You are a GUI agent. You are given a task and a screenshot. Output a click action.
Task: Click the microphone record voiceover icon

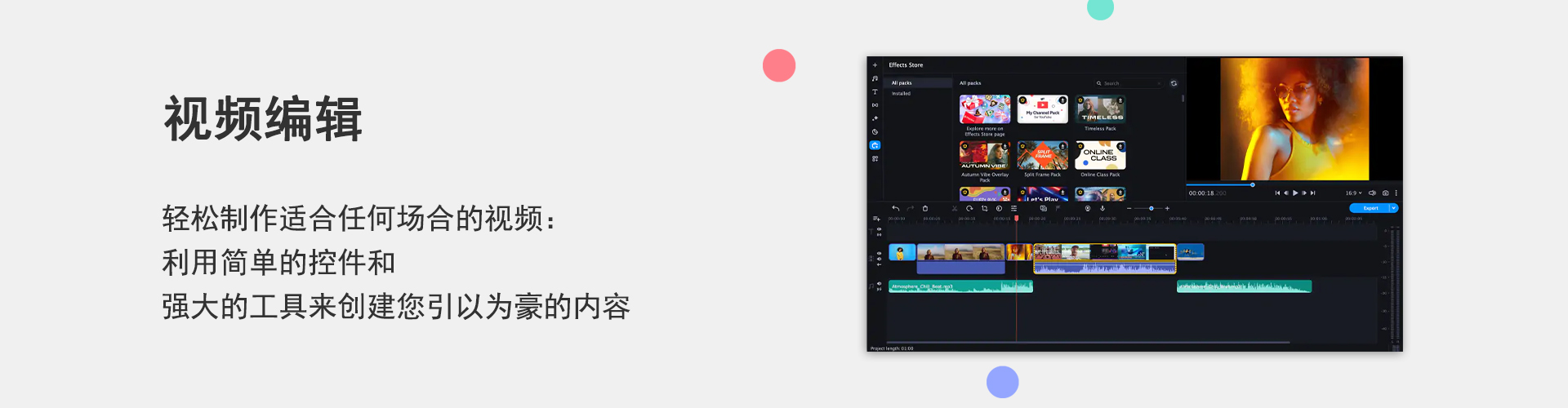[1102, 209]
